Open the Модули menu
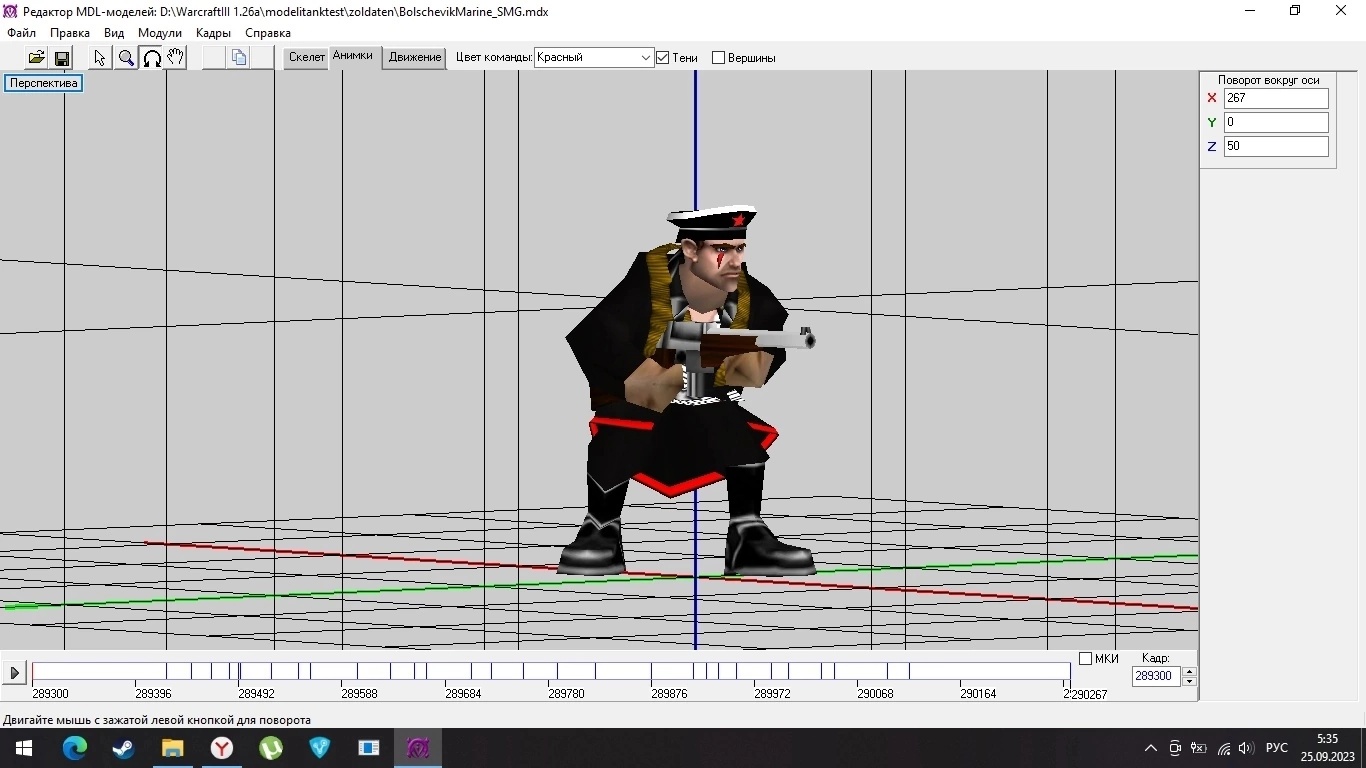1366x768 pixels. 160,33
